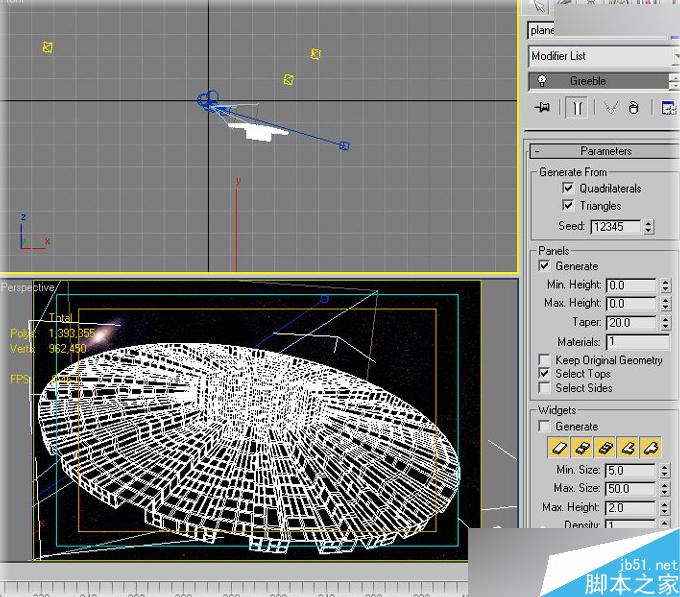Click the Seed value spinner arrows
The image size is (680, 597).
(x=648, y=227)
